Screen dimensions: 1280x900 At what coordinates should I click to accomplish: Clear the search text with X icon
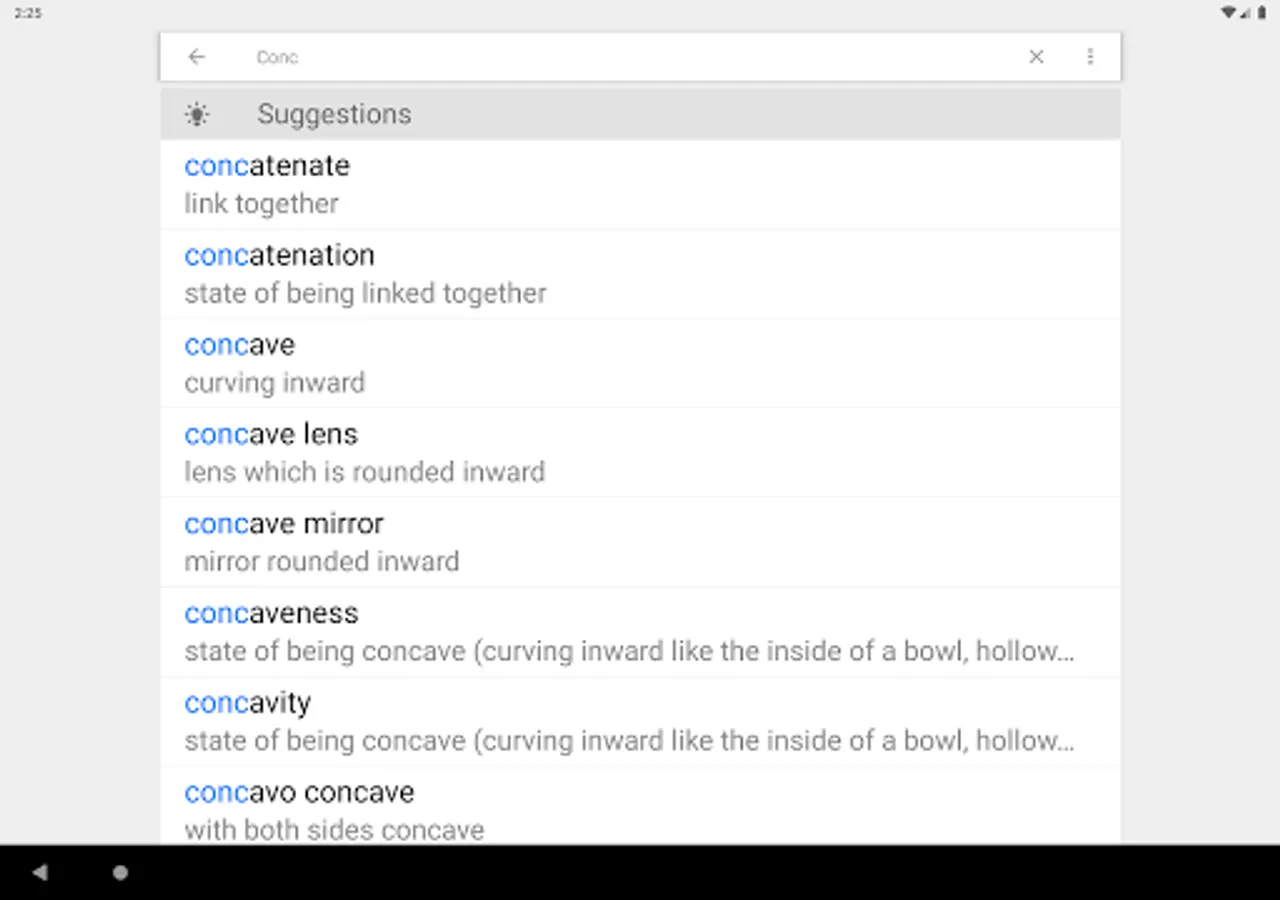coord(1036,57)
